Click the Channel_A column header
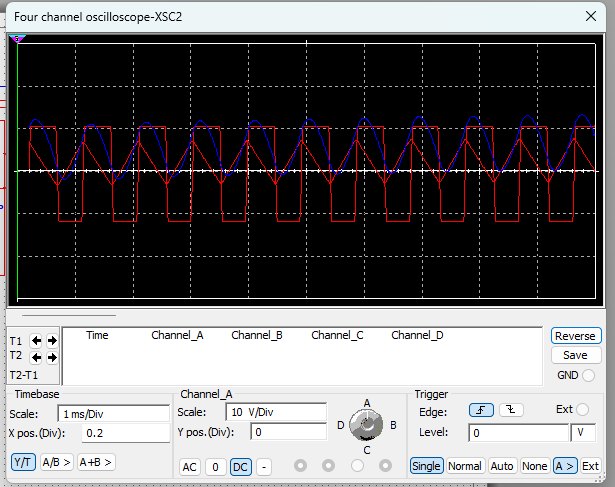 click(x=177, y=335)
